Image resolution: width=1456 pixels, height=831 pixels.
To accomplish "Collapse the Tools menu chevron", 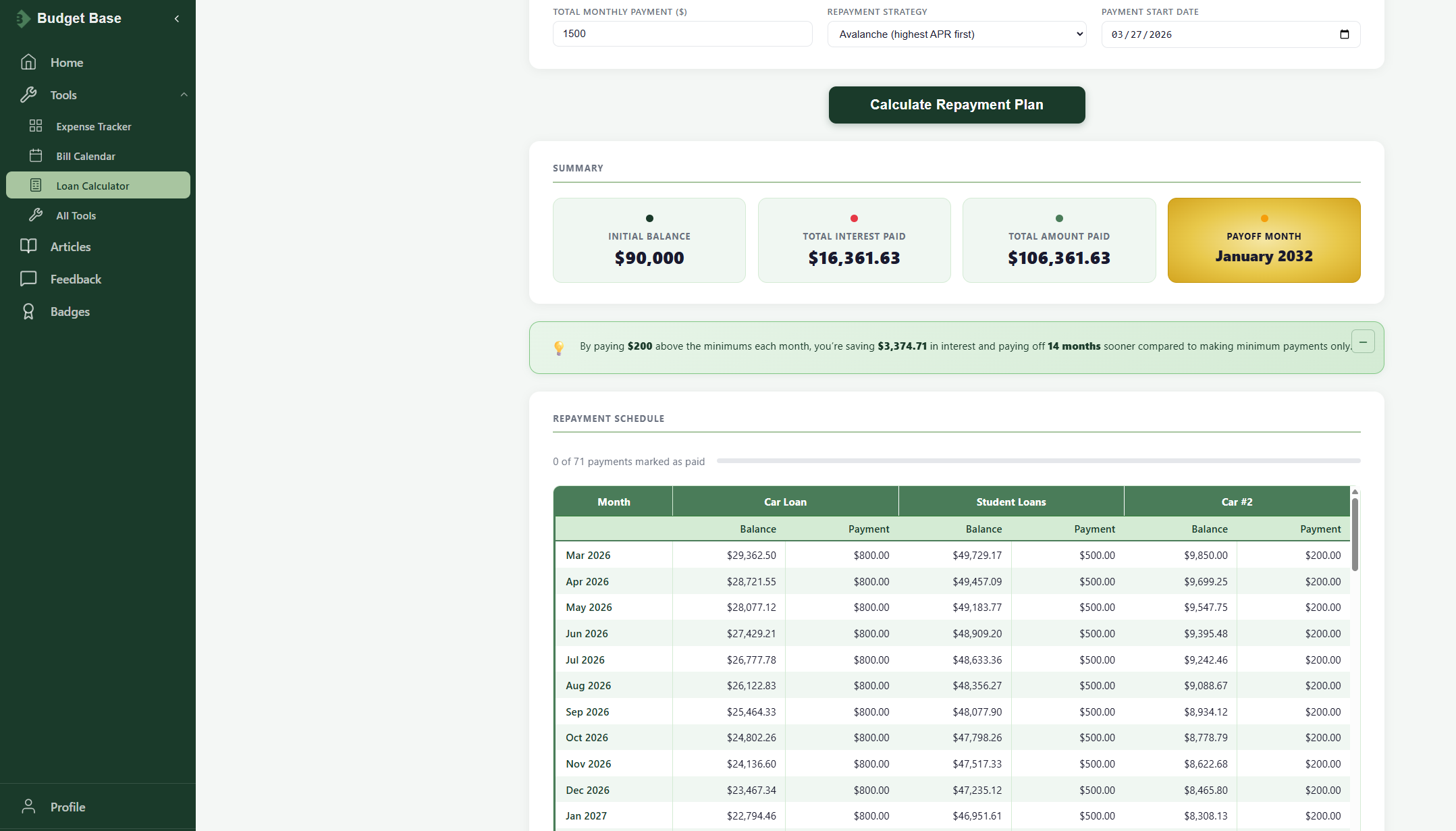I will click(184, 95).
